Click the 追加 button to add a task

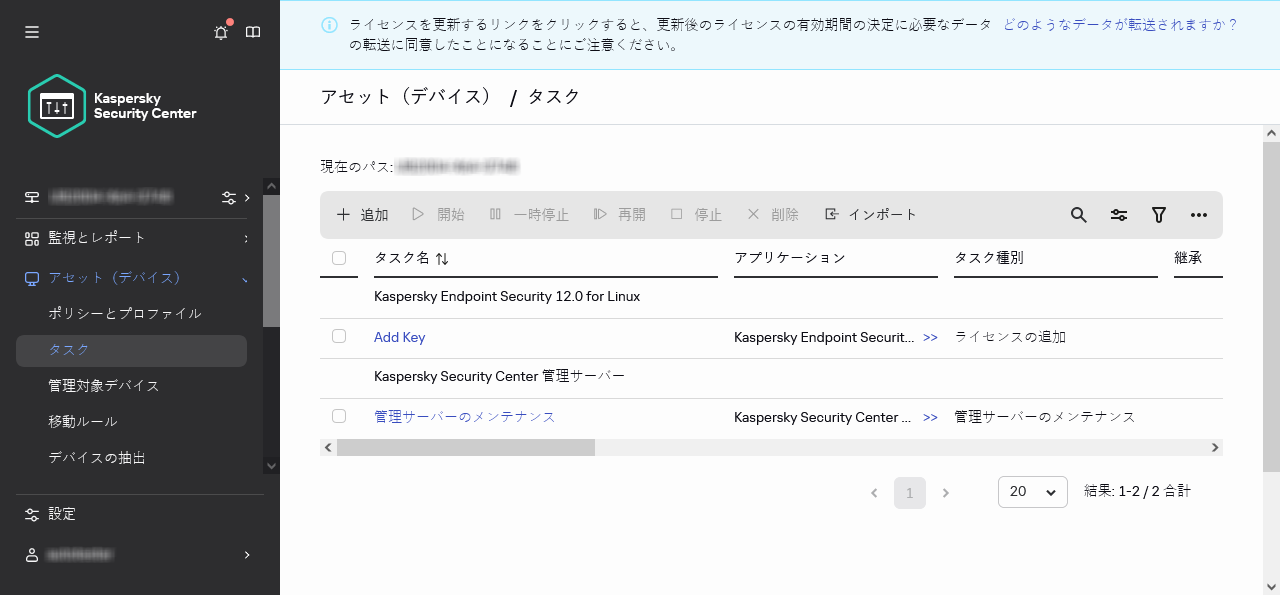coord(362,215)
